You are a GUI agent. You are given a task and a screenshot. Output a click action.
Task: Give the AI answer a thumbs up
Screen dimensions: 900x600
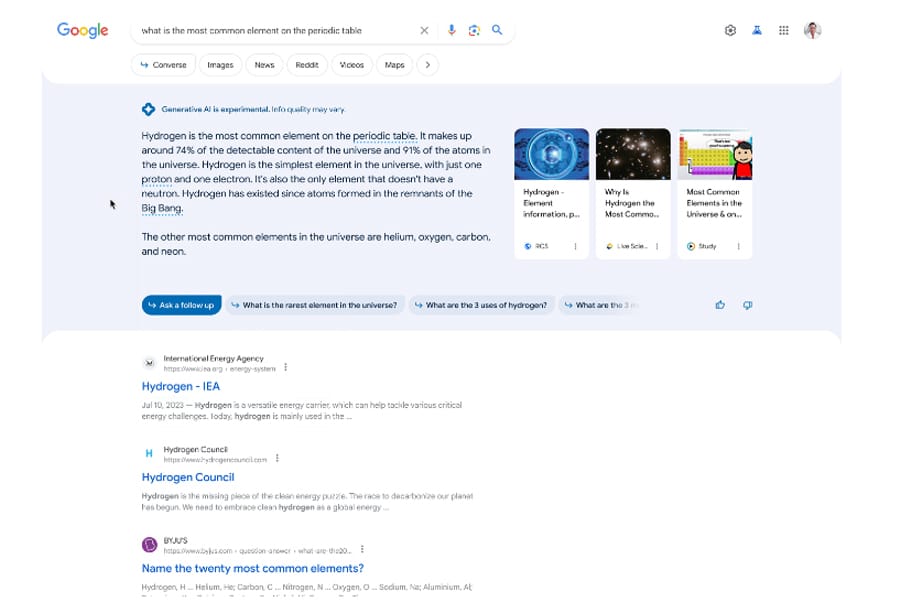720,305
